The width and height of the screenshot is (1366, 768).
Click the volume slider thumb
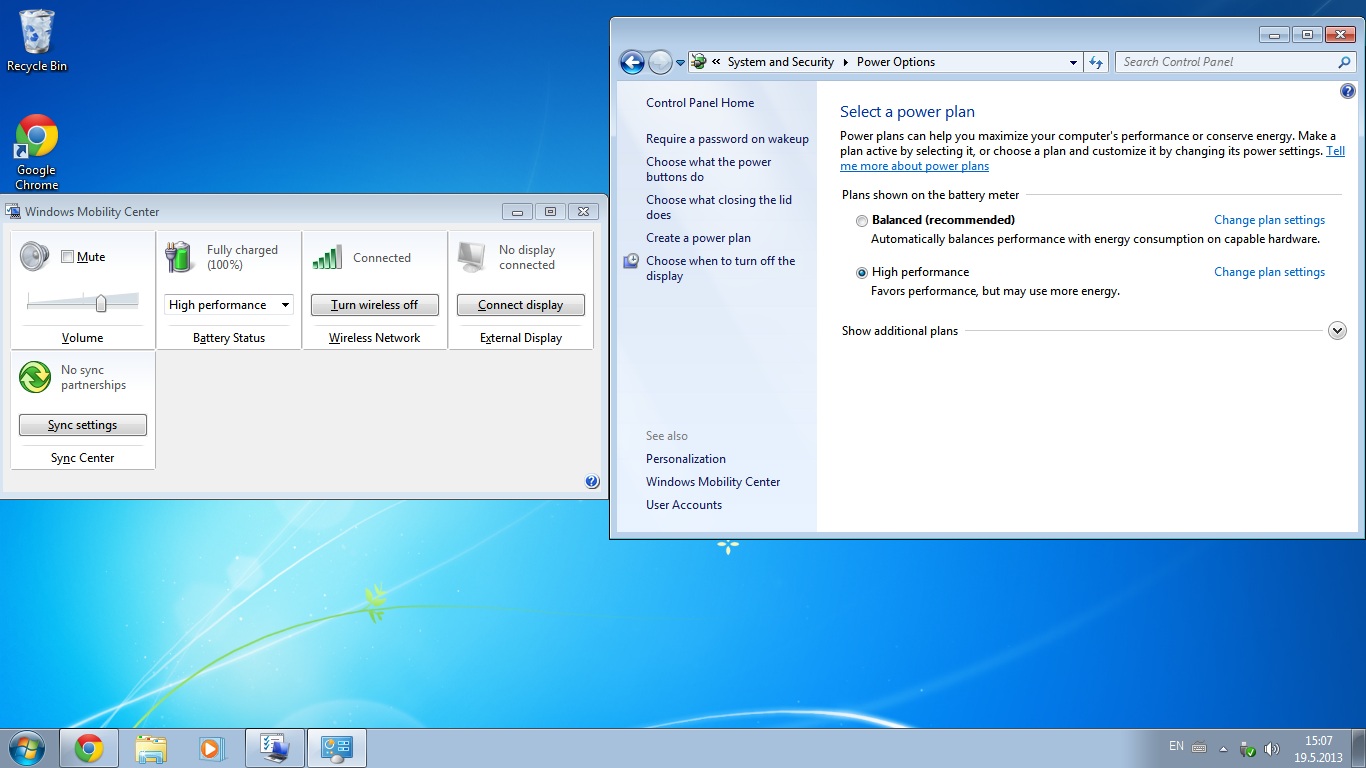coord(101,302)
